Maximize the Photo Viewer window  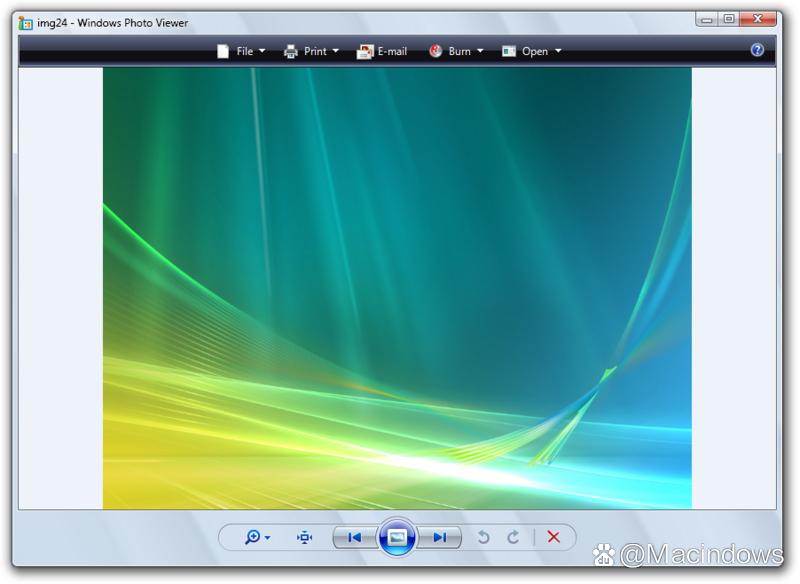click(x=729, y=19)
